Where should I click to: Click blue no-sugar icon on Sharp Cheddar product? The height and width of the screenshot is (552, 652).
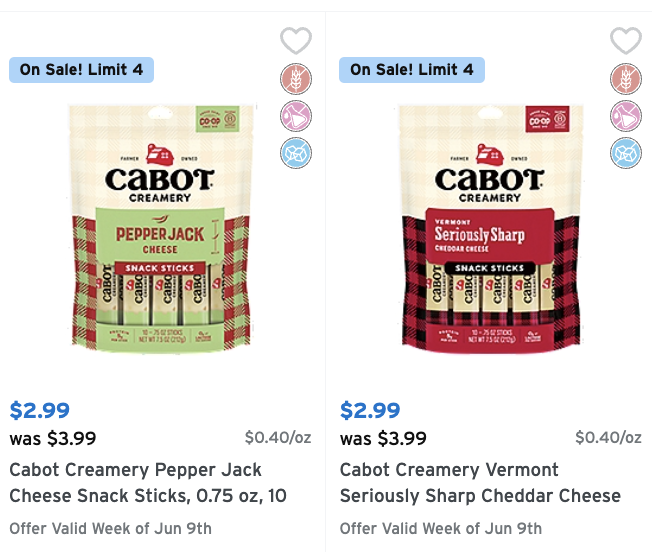(x=626, y=153)
